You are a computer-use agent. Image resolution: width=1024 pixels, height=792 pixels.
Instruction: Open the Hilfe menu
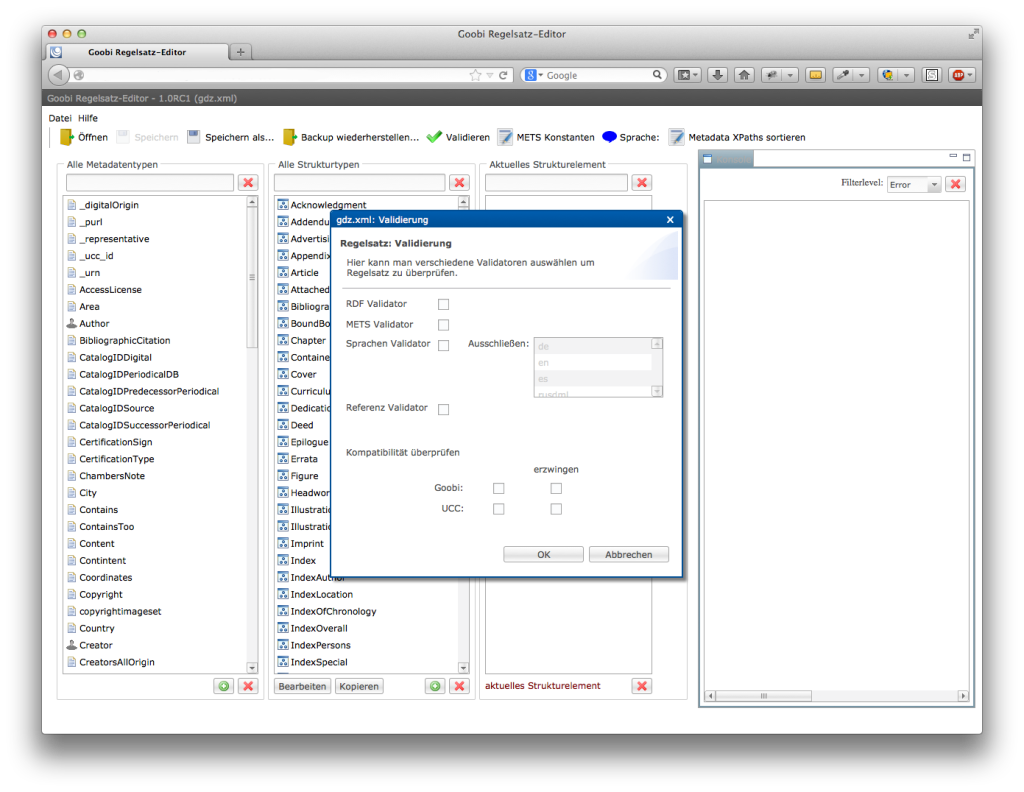88,118
